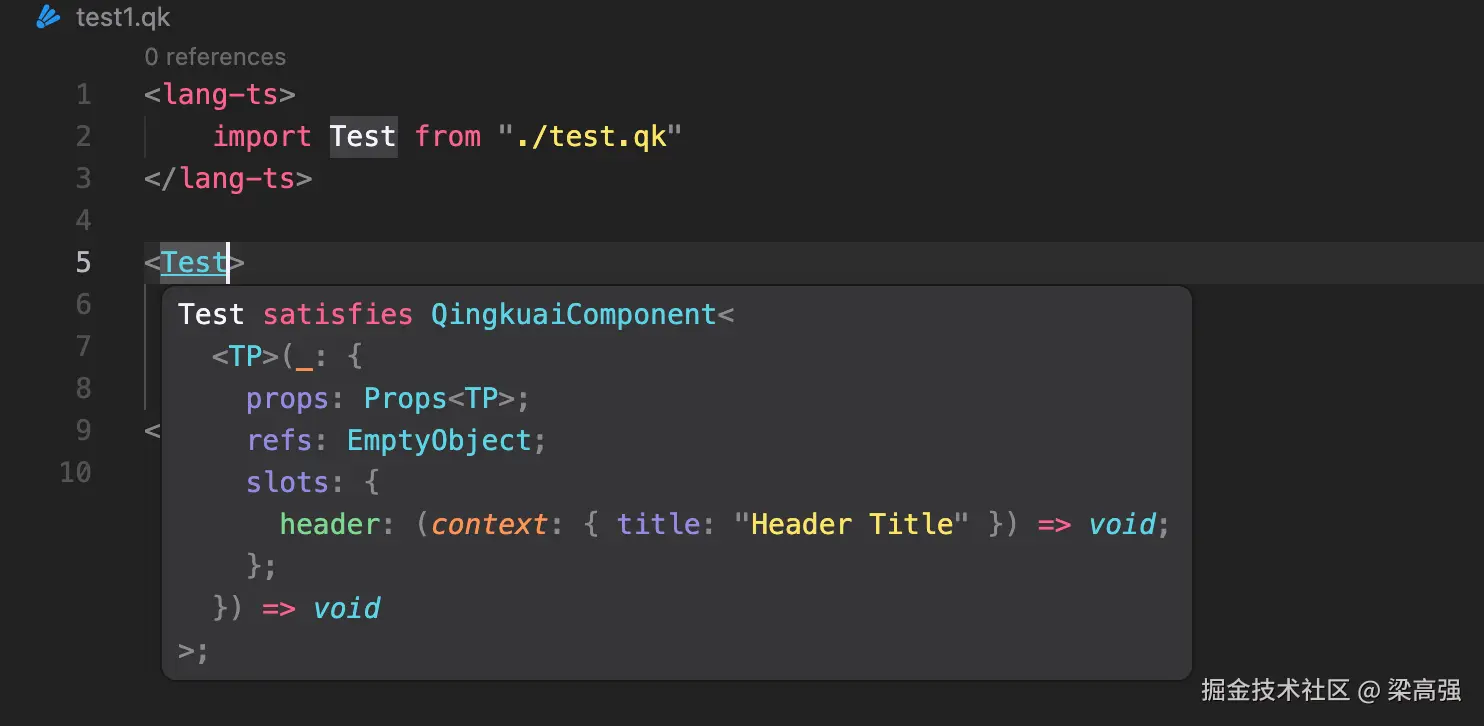This screenshot has width=1484, height=726.
Task: Click the closing </lang-ts> tag
Action: (228, 179)
